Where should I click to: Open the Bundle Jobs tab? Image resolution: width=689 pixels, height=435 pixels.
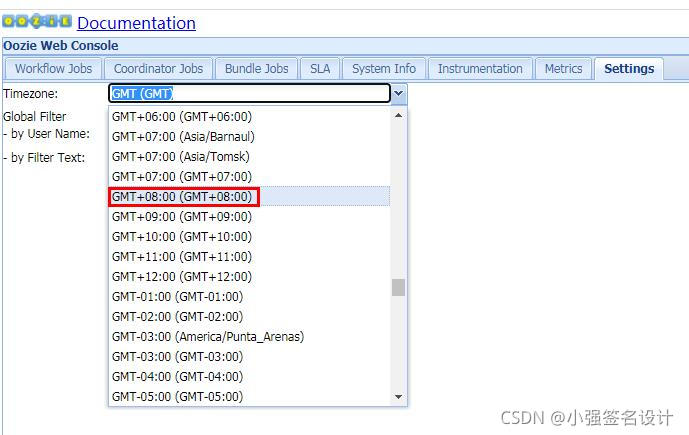coord(257,69)
